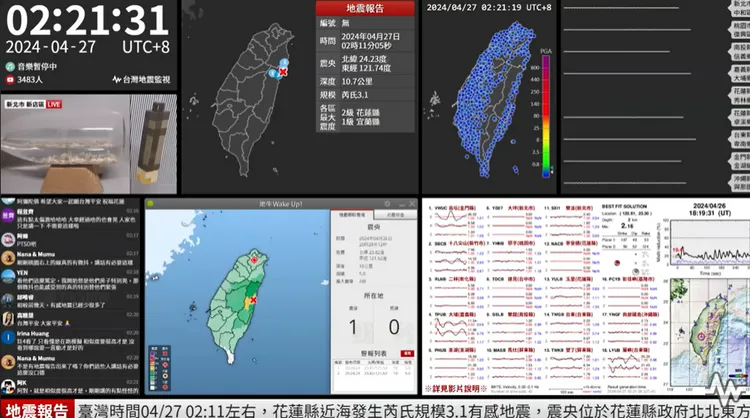Click YEN's avatar in the chat

click(x=8, y=276)
